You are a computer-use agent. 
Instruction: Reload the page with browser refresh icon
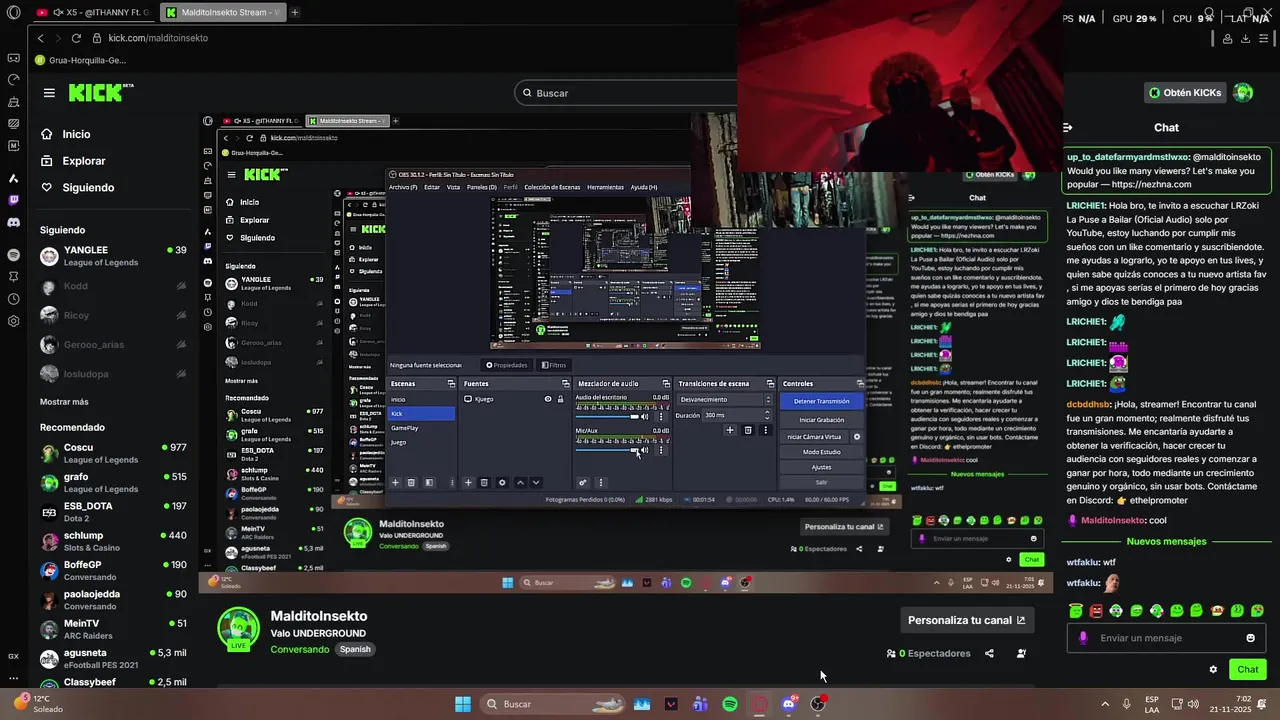coord(76,38)
